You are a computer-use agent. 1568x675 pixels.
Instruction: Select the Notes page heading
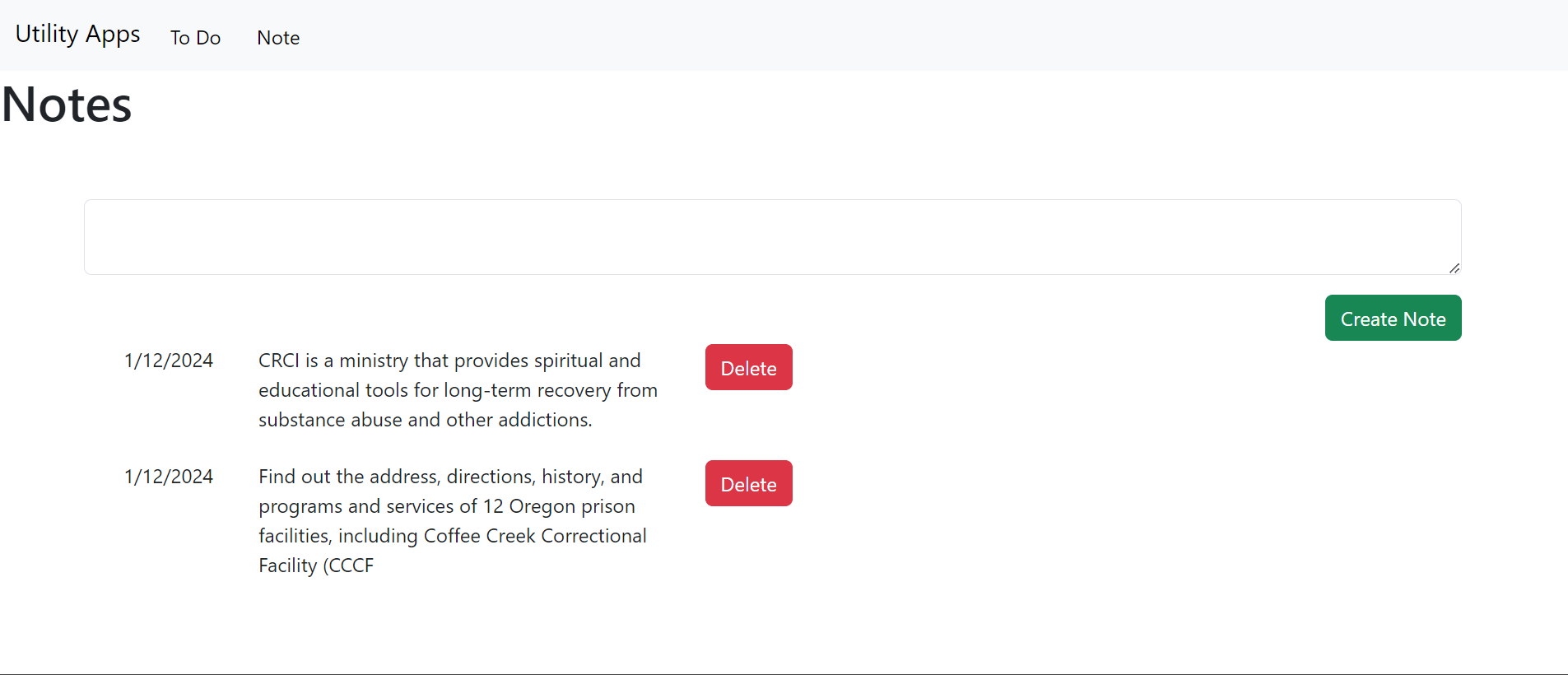[67, 105]
